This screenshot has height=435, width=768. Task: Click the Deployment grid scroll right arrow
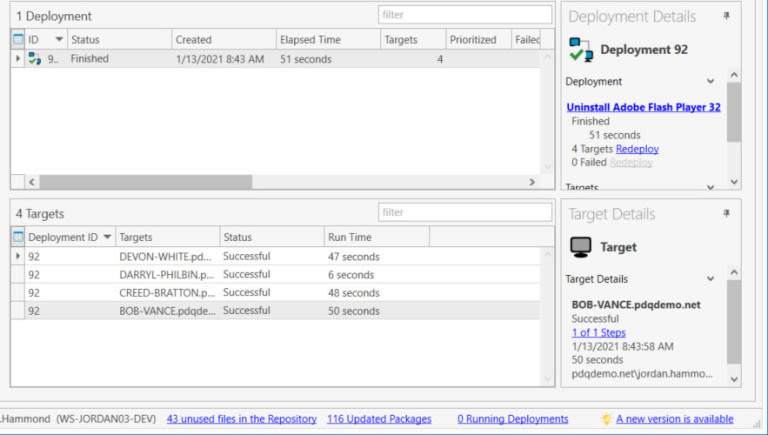[532, 182]
